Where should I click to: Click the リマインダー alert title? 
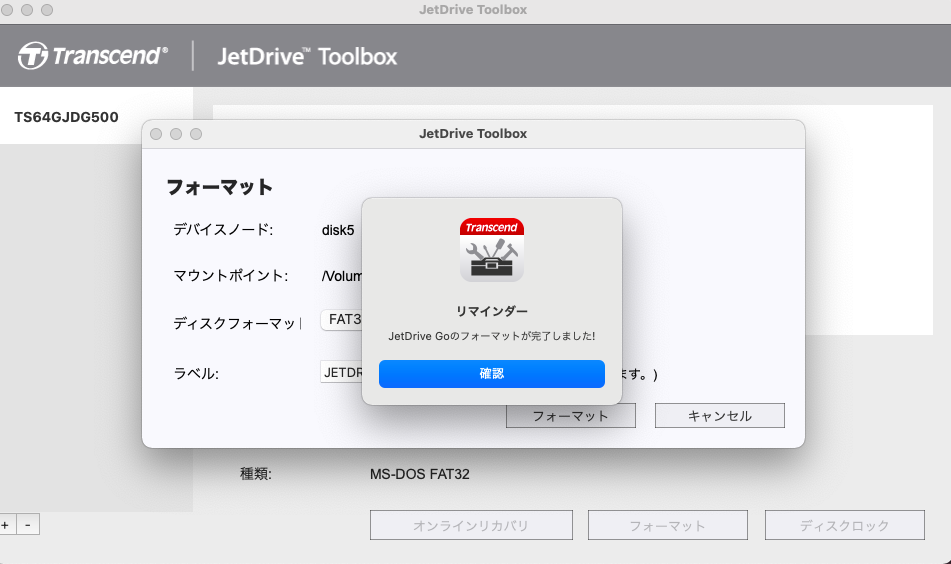tap(491, 311)
